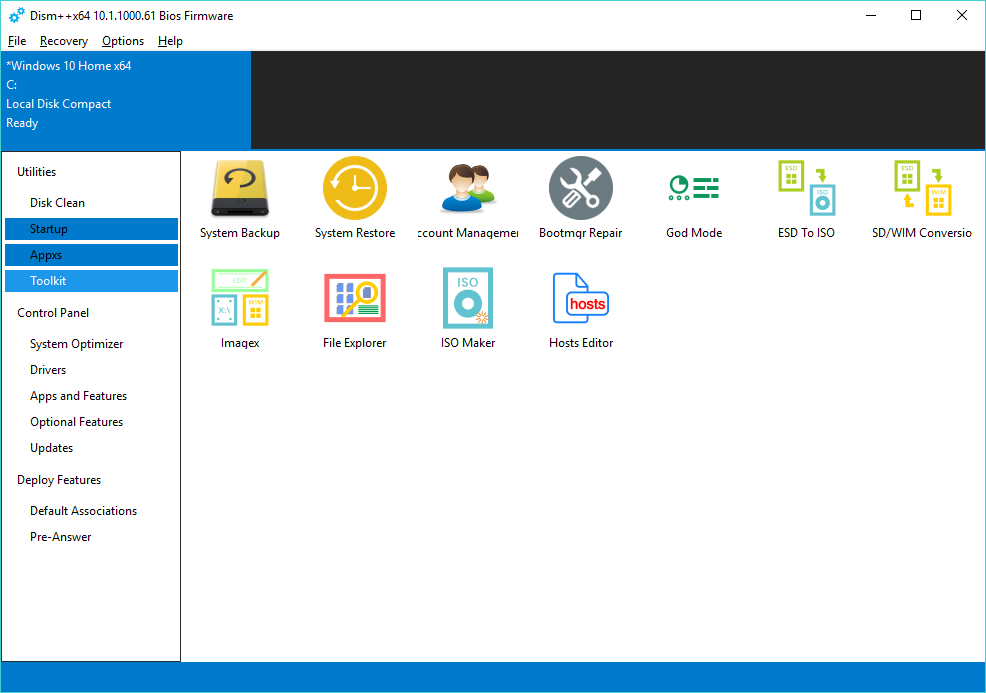The image size is (986, 693).
Task: Go to Appxs in the sidebar
Action: [x=91, y=255]
